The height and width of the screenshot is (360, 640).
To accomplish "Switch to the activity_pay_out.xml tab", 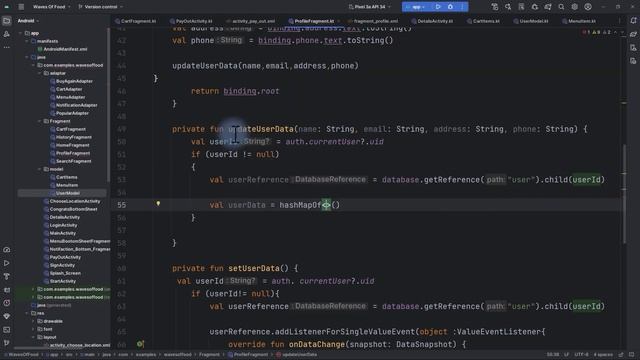I will (x=251, y=21).
